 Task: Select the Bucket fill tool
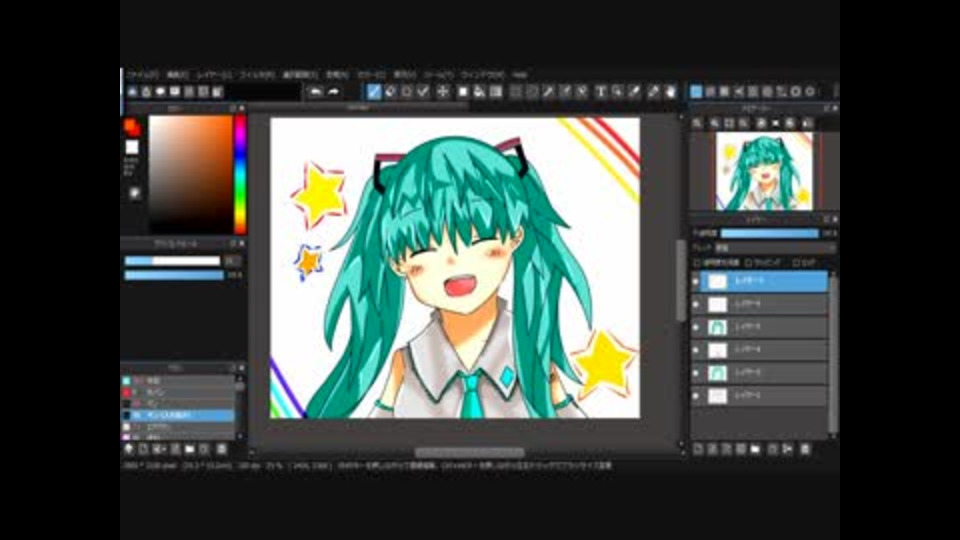click(x=479, y=92)
